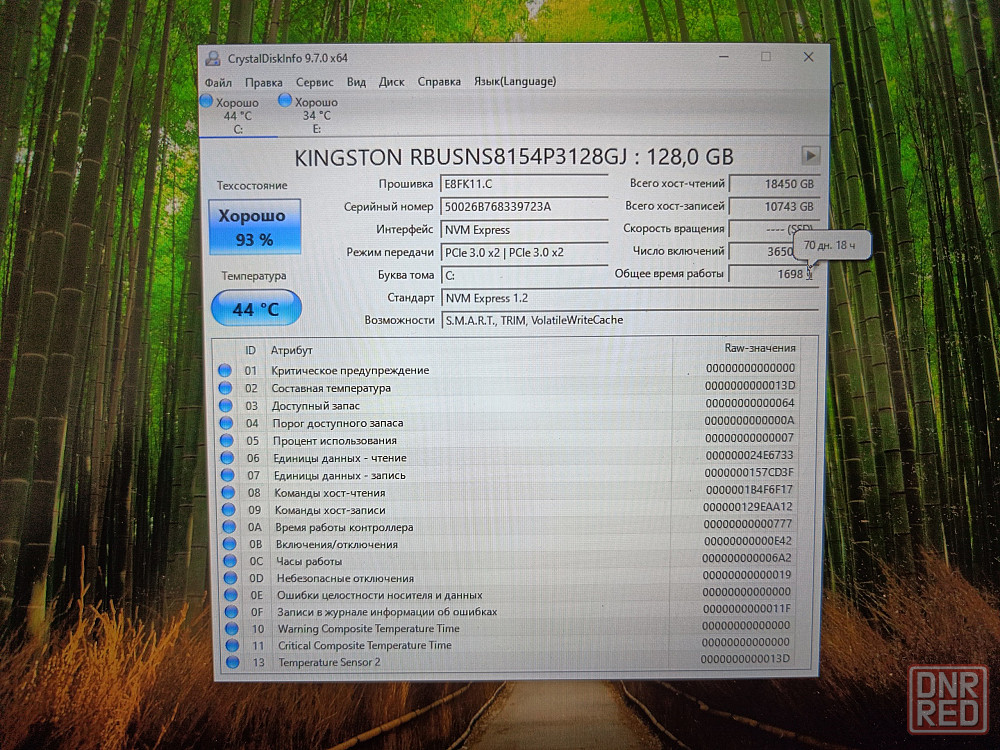Viewport: 1000px width, 750px height.
Task: Click status icon for Порог доступного запаса
Action: (x=226, y=423)
